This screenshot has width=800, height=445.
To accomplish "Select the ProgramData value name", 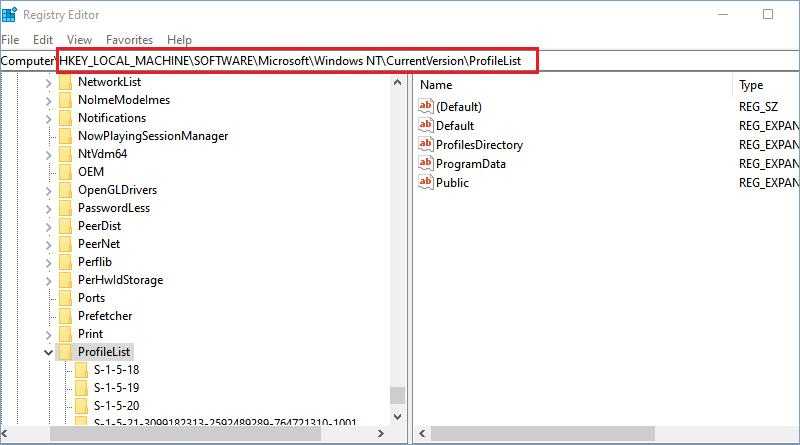I will coord(471,164).
